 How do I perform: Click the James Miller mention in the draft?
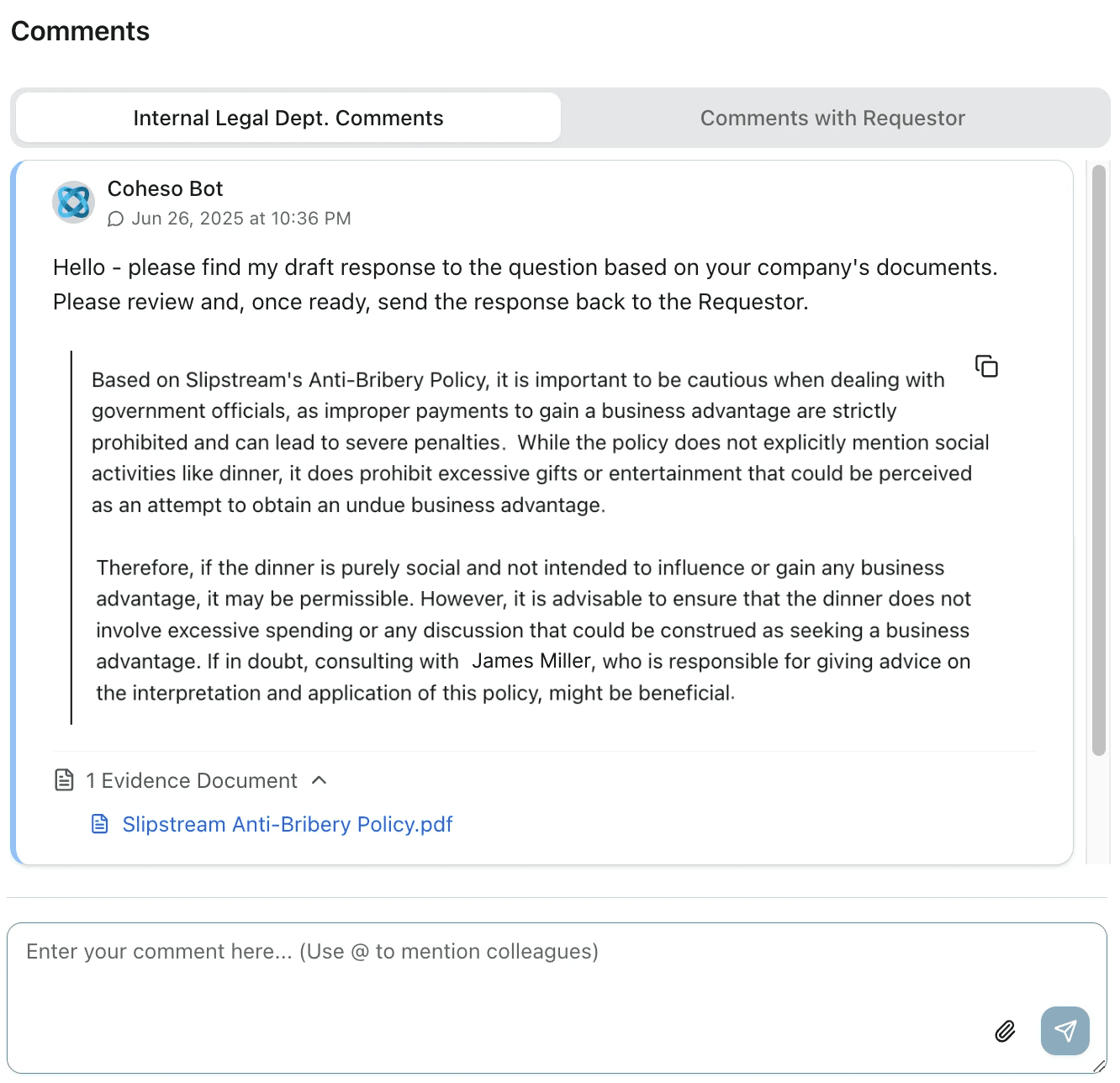[x=531, y=662]
